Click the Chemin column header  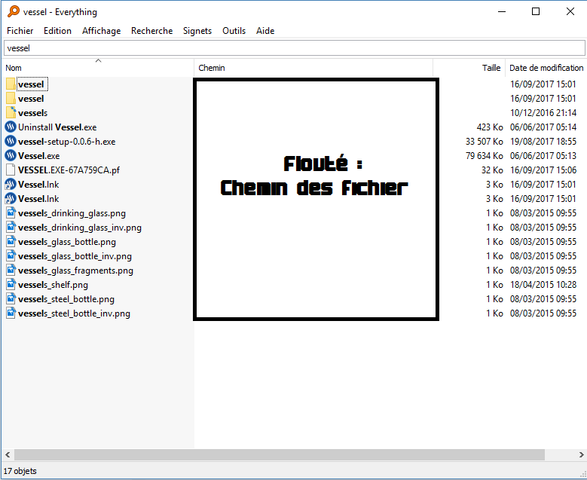(314, 68)
